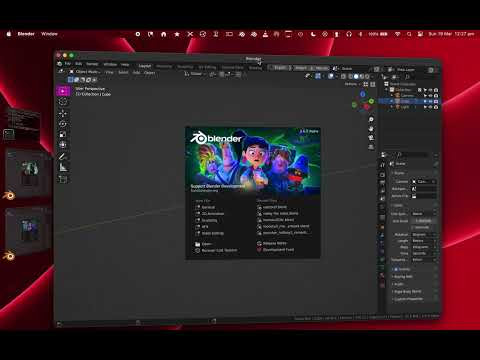Select the Cursor tool in viewport toolbar
The width and height of the screenshot is (480, 360).
[63, 102]
